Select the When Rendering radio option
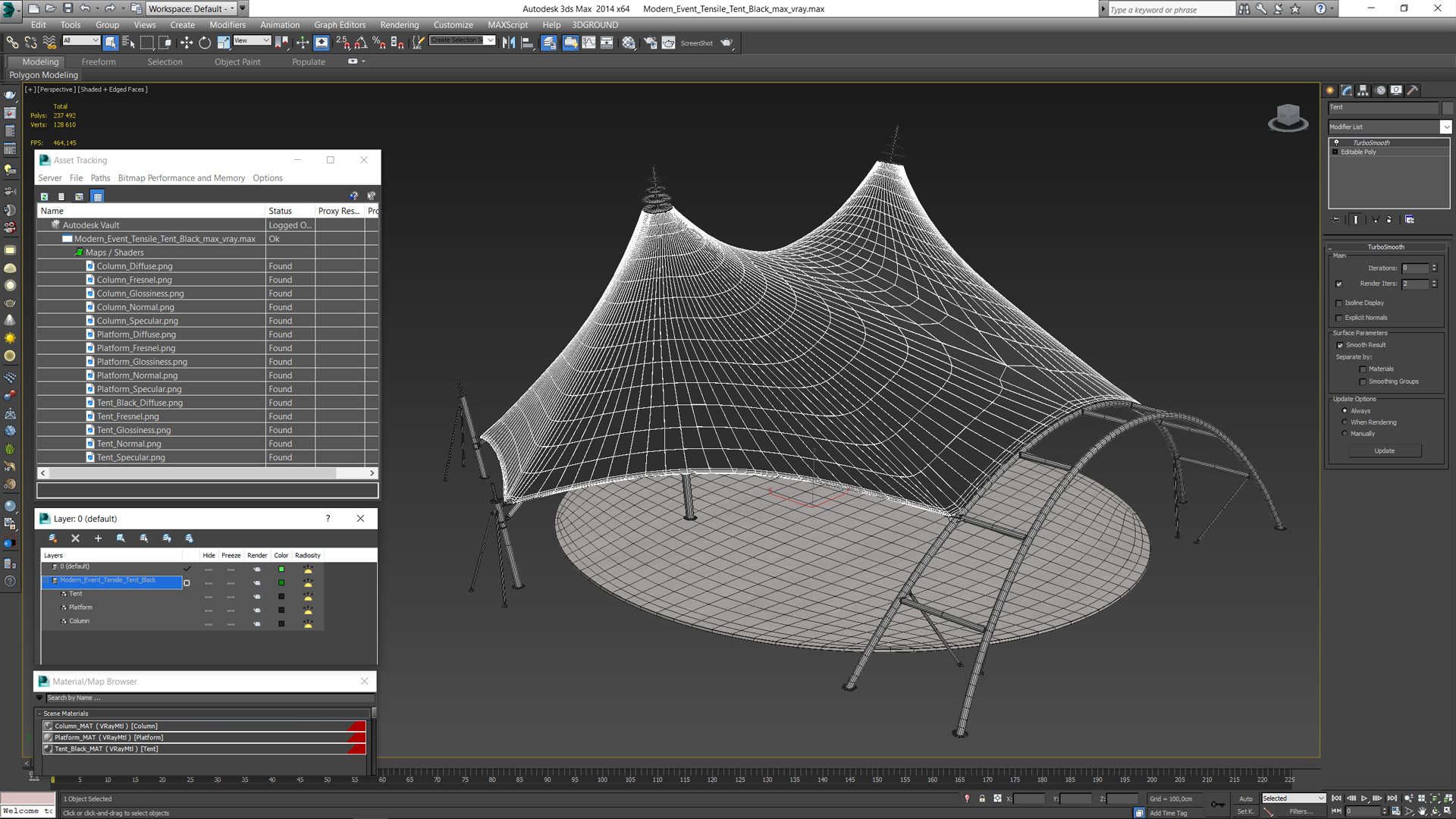Image resolution: width=1456 pixels, height=819 pixels. coord(1345,422)
